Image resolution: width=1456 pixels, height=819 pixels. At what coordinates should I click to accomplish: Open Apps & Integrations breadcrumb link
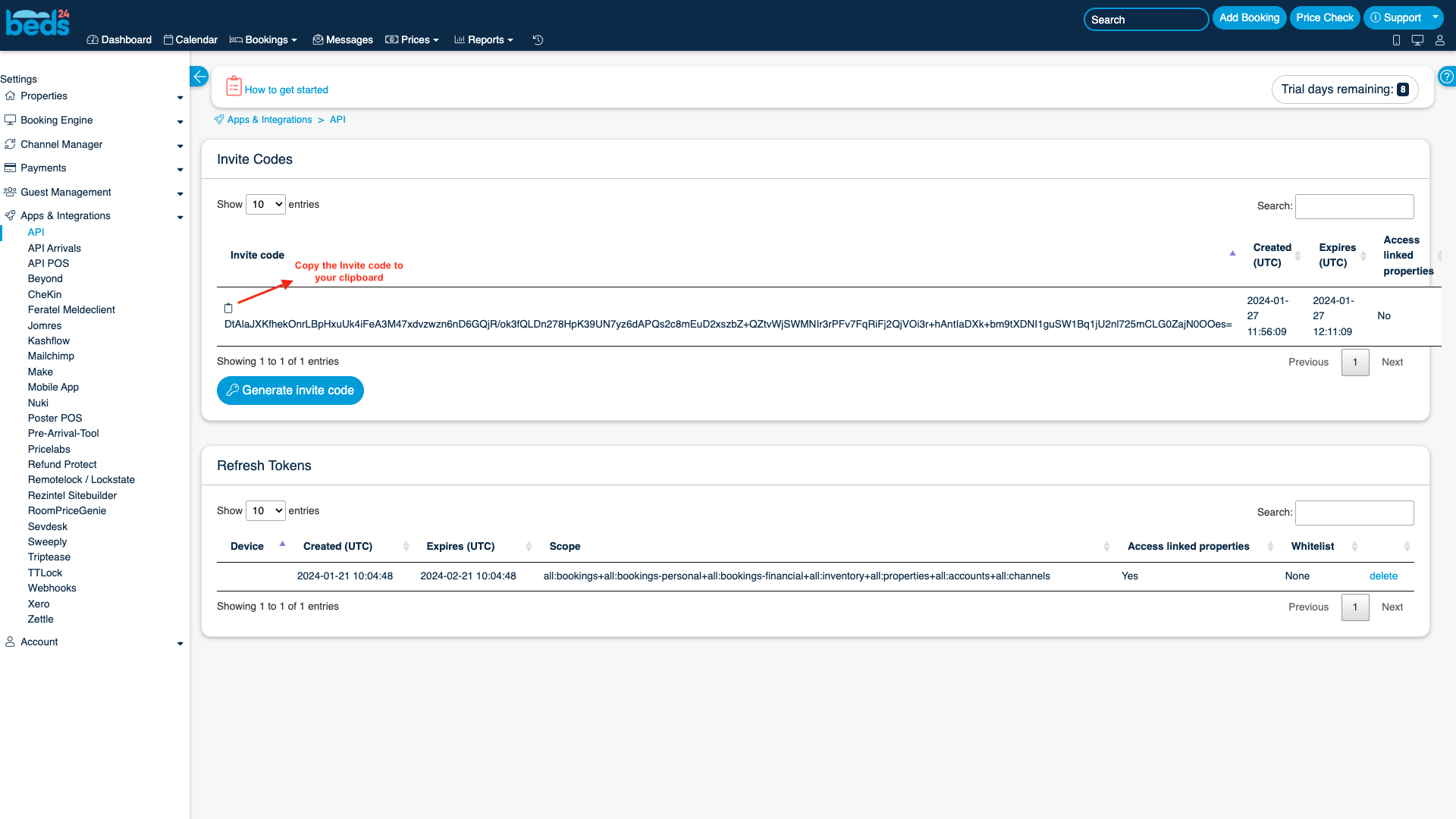pos(271,119)
